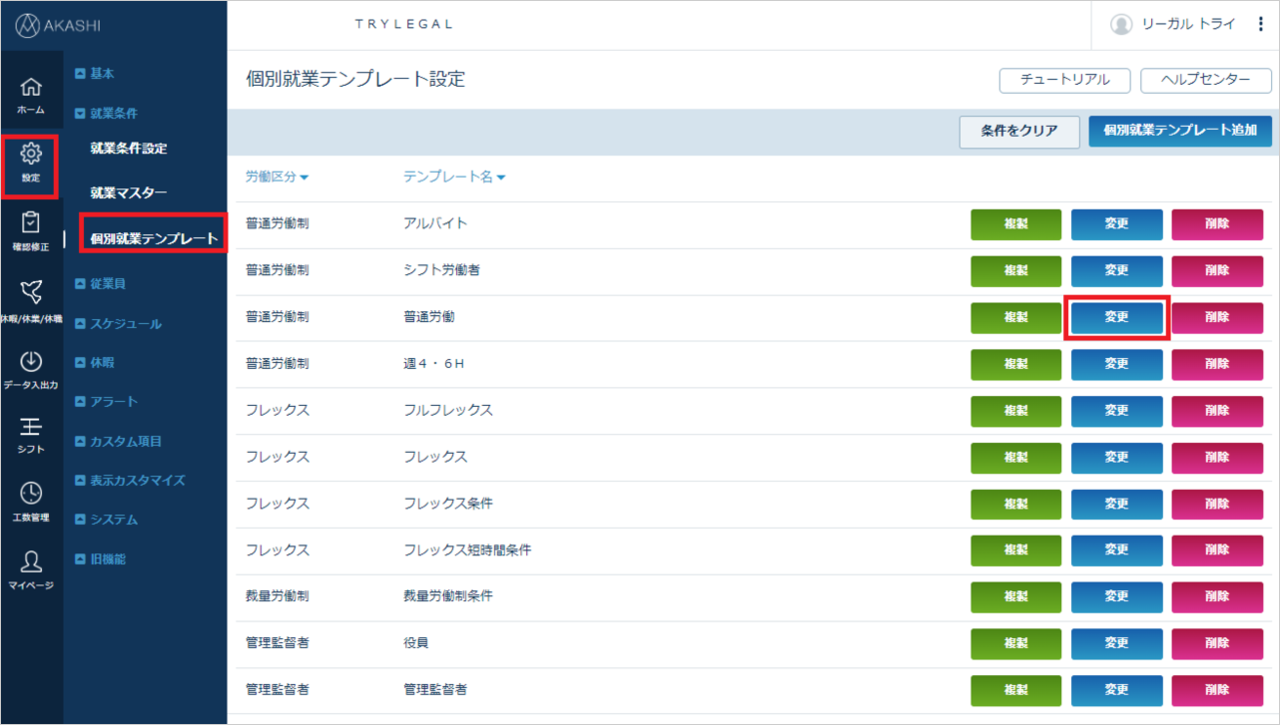Click 個別就業テンプレート追加 button
This screenshot has height=725, width=1280.
pyautogui.click(x=1180, y=131)
